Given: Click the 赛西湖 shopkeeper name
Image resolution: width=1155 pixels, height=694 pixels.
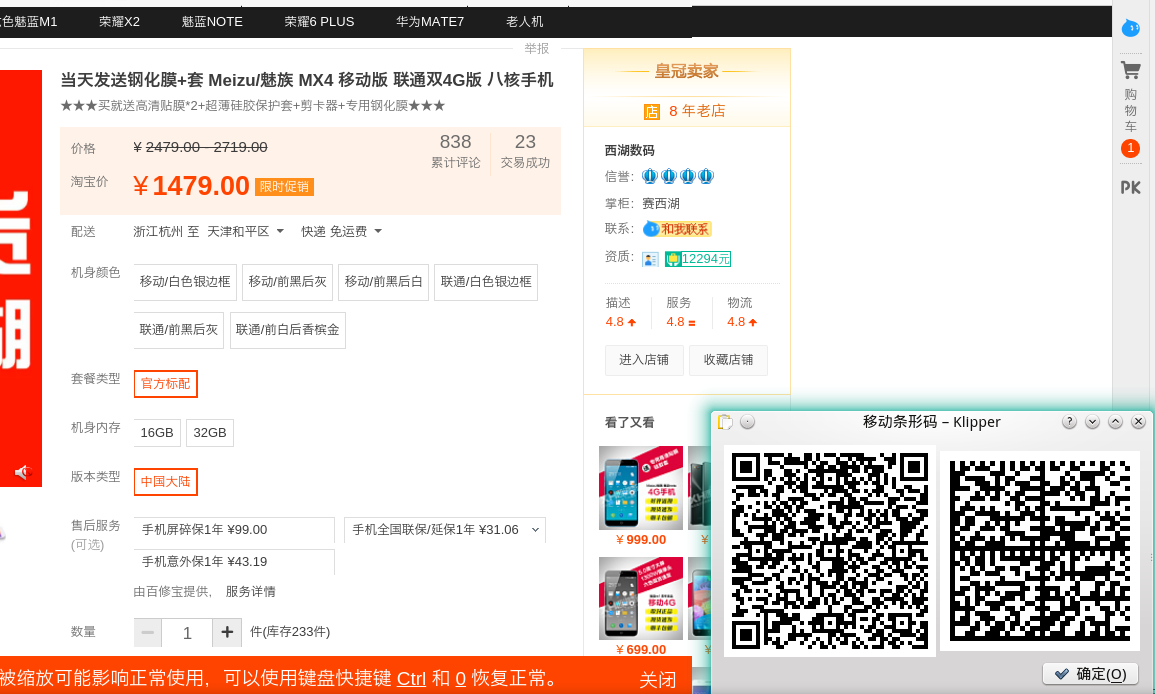Looking at the screenshot, I should click(x=661, y=203).
